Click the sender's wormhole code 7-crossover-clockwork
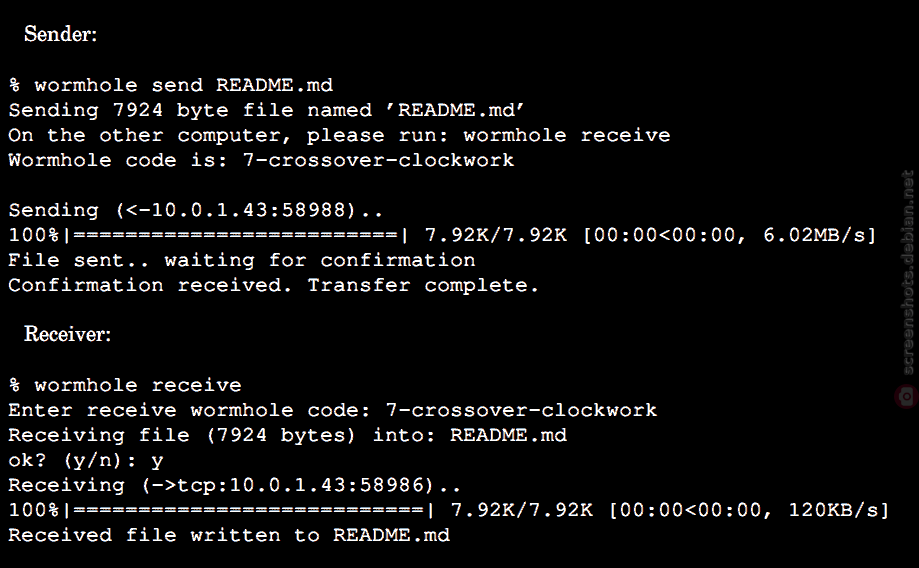 tap(379, 161)
